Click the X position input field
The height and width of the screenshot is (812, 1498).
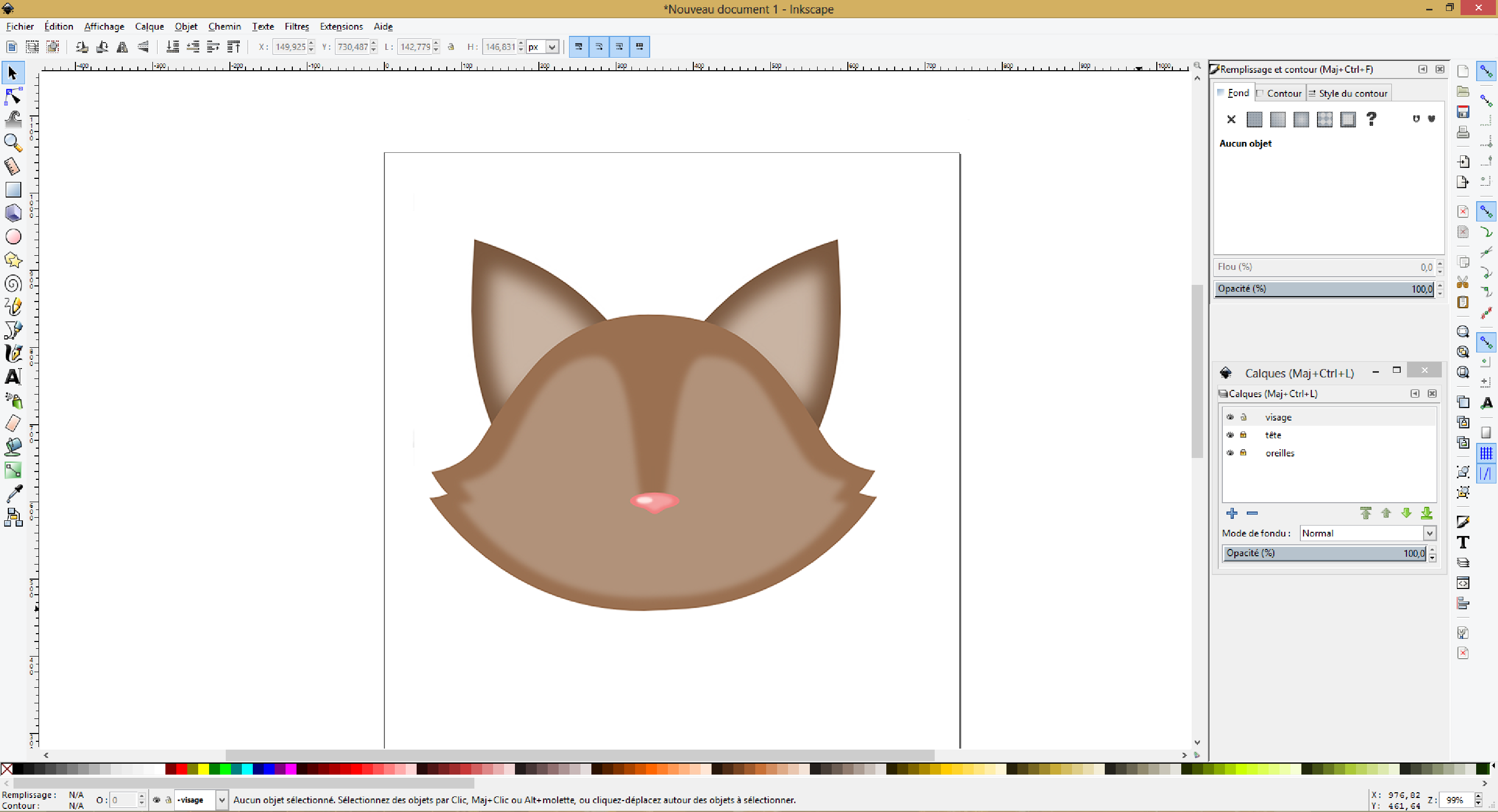(x=290, y=47)
